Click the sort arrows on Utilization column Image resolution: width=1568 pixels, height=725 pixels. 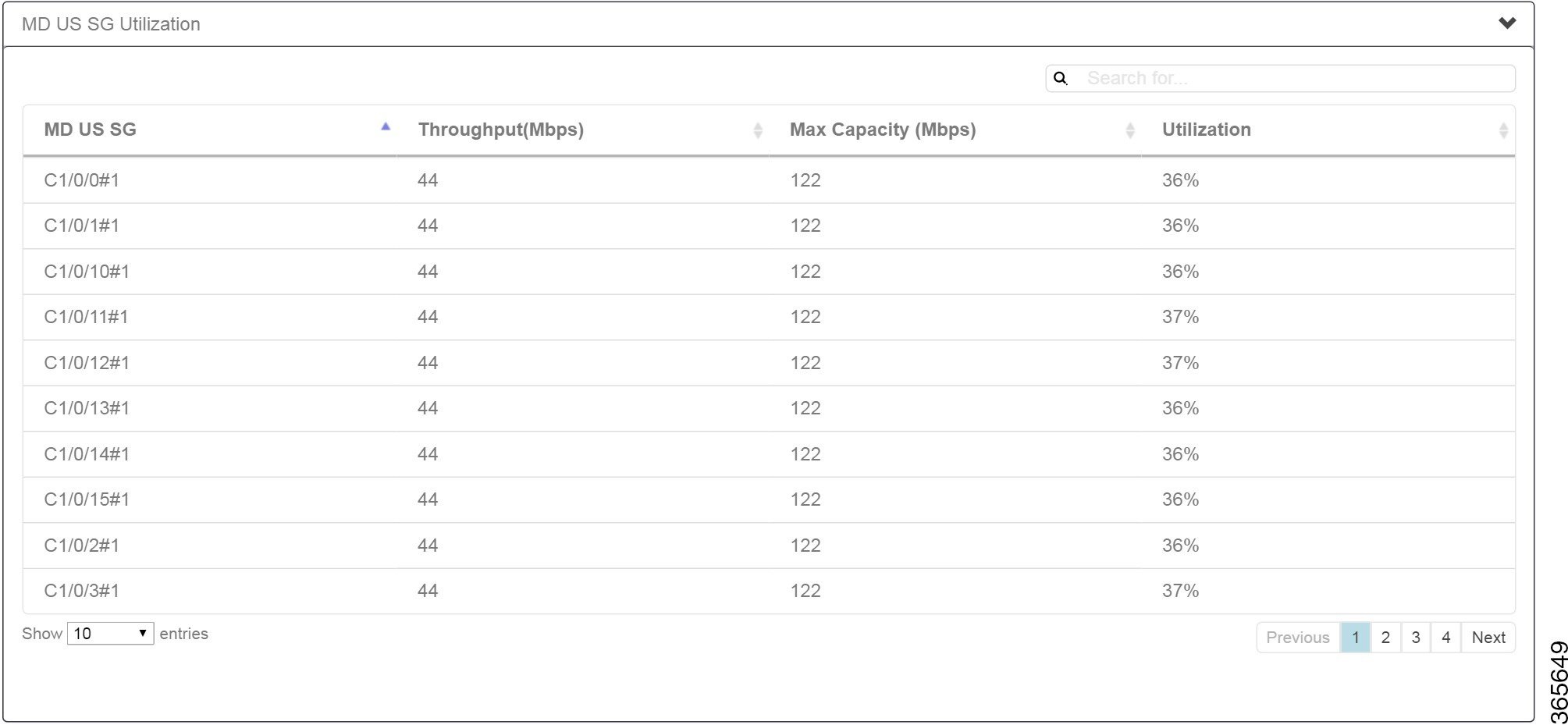tap(1503, 130)
